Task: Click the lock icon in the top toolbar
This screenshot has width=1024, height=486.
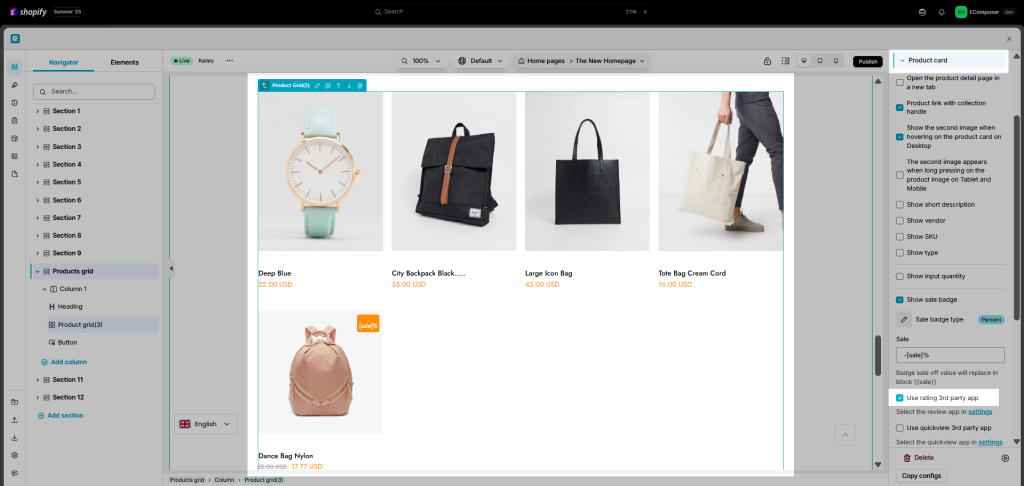Action: (x=767, y=61)
